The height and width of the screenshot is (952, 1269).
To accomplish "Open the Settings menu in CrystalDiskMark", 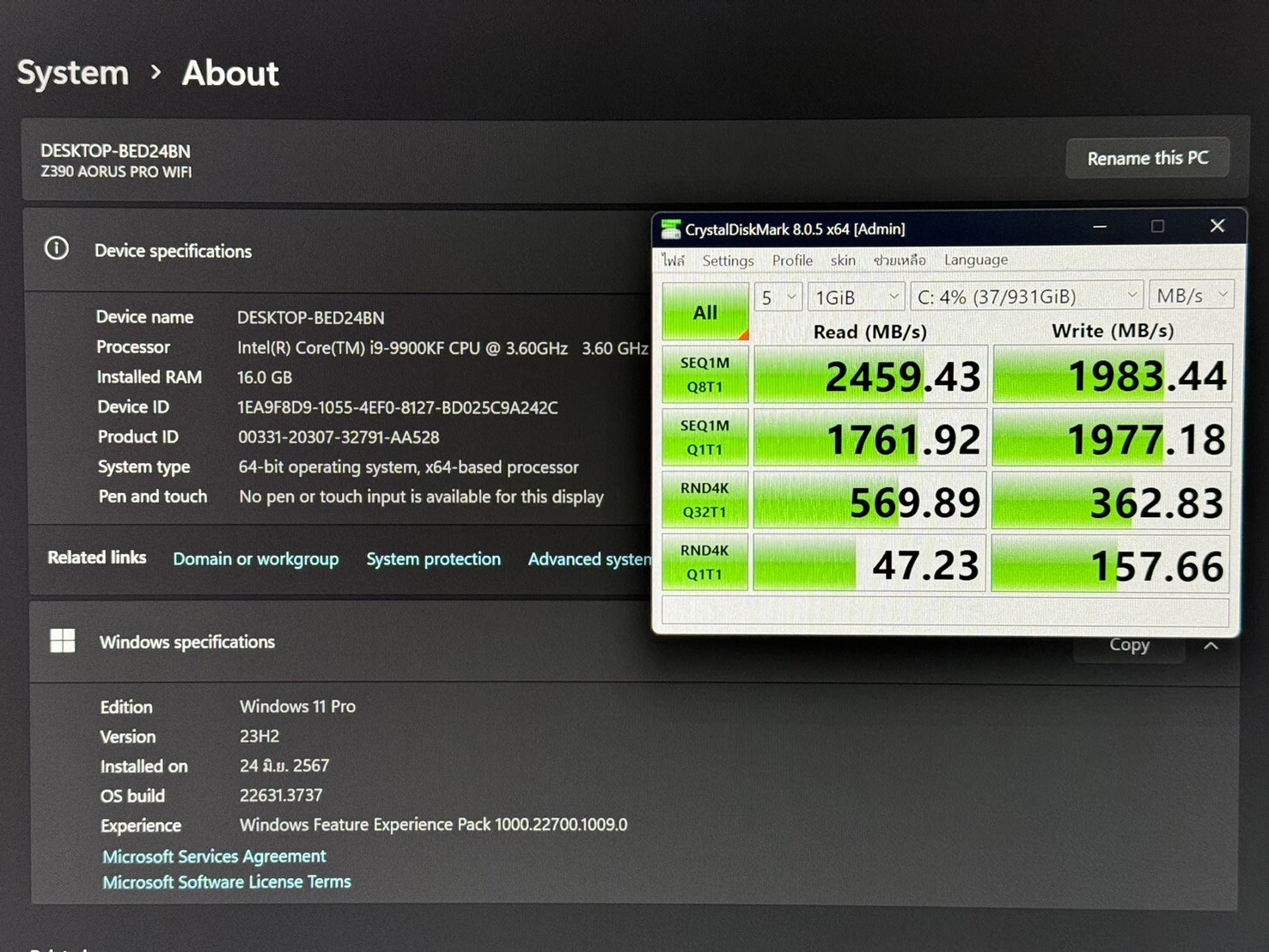I will (x=728, y=260).
